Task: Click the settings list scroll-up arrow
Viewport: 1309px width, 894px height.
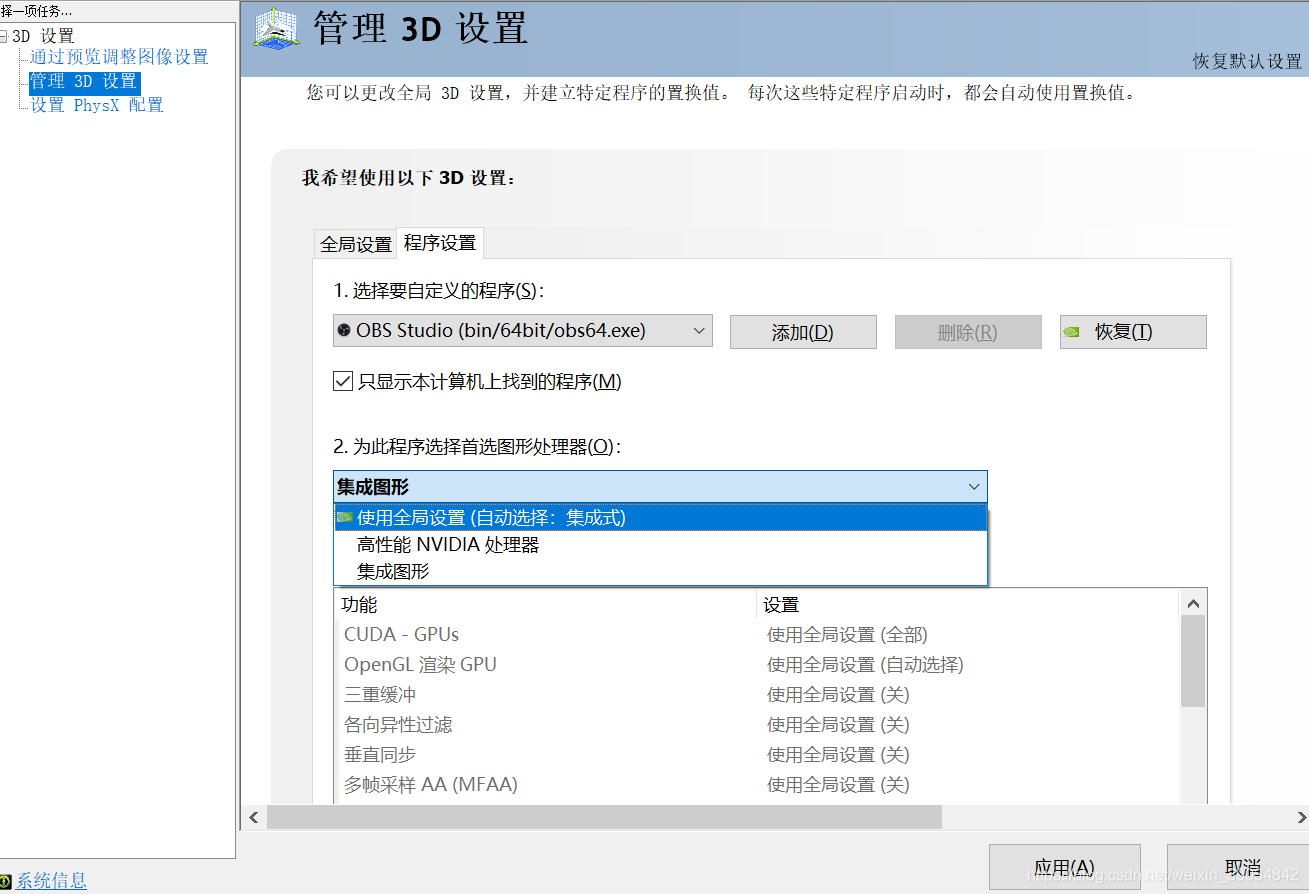Action: (x=1193, y=603)
